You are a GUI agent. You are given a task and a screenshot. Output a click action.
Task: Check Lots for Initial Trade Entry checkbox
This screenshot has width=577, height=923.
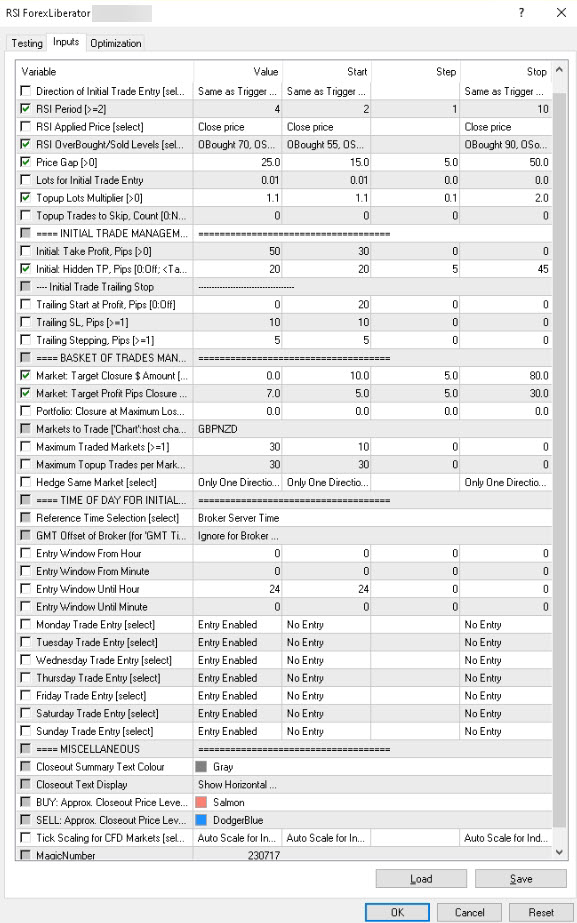click(x=25, y=180)
